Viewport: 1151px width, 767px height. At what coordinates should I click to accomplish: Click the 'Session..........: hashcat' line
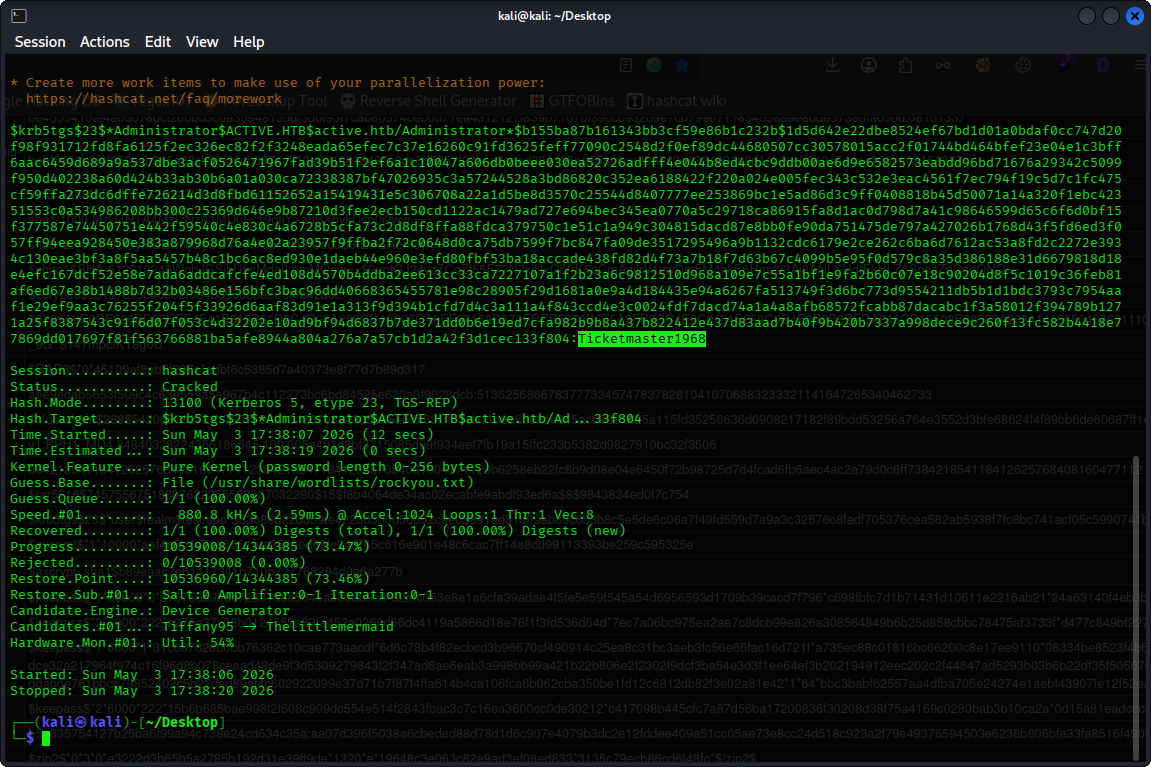click(114, 371)
